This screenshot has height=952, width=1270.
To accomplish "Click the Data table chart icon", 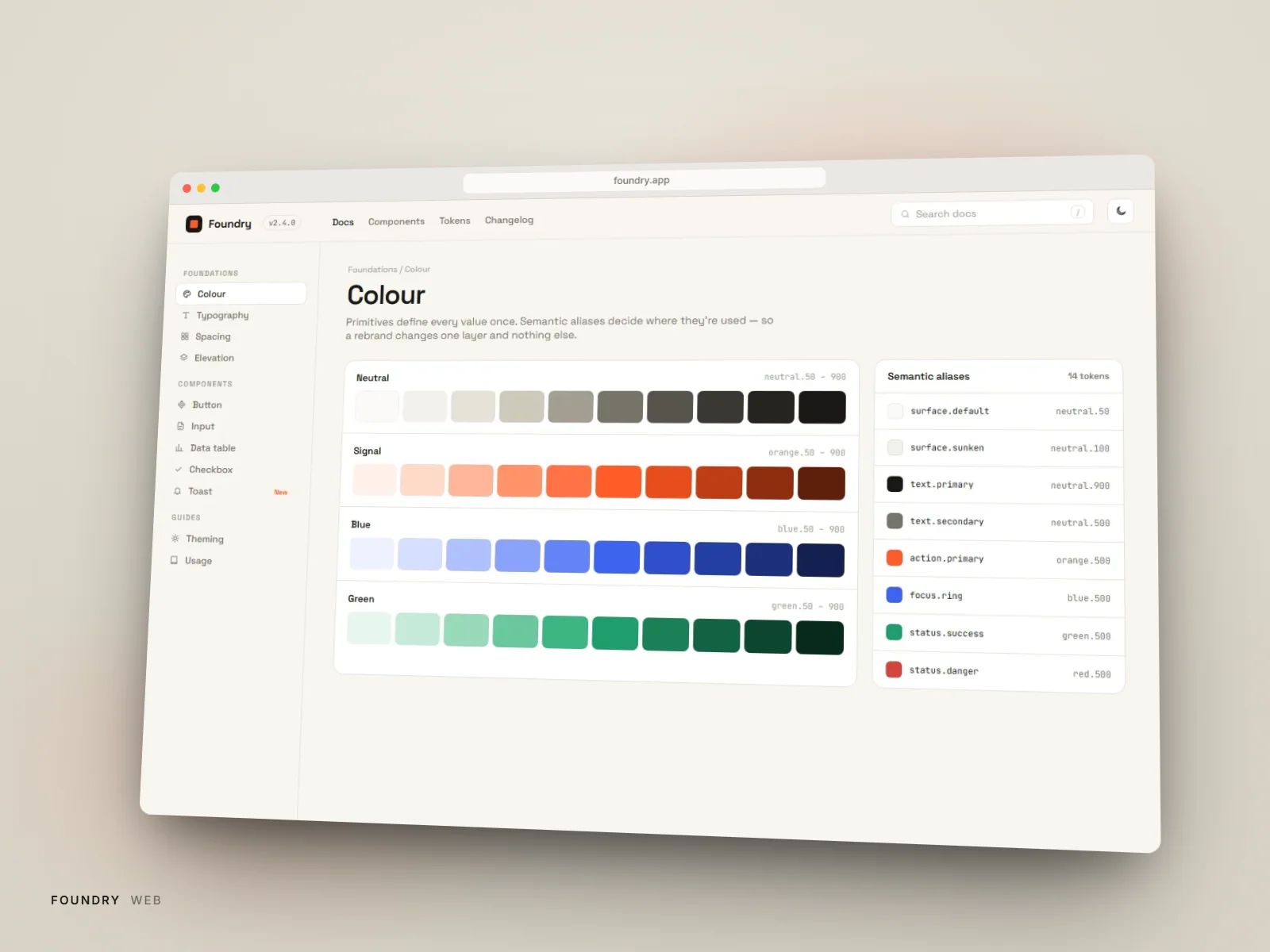I will coord(179,447).
